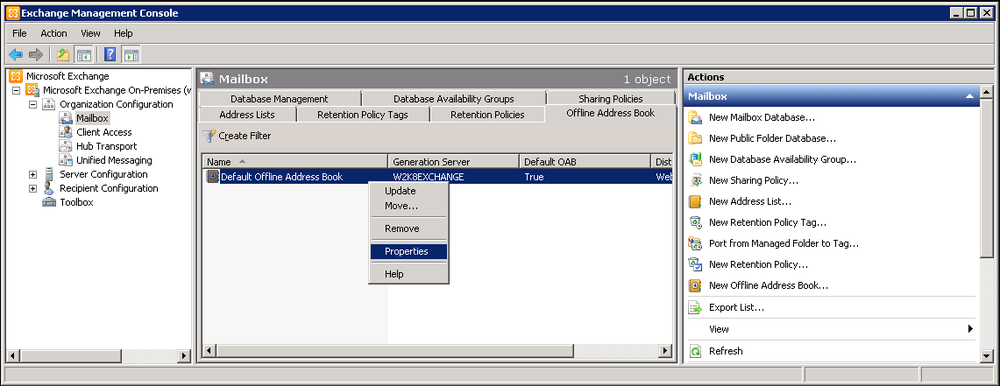The width and height of the screenshot is (1000, 386).
Task: Click the New Database Availability Group icon
Action: (x=696, y=160)
